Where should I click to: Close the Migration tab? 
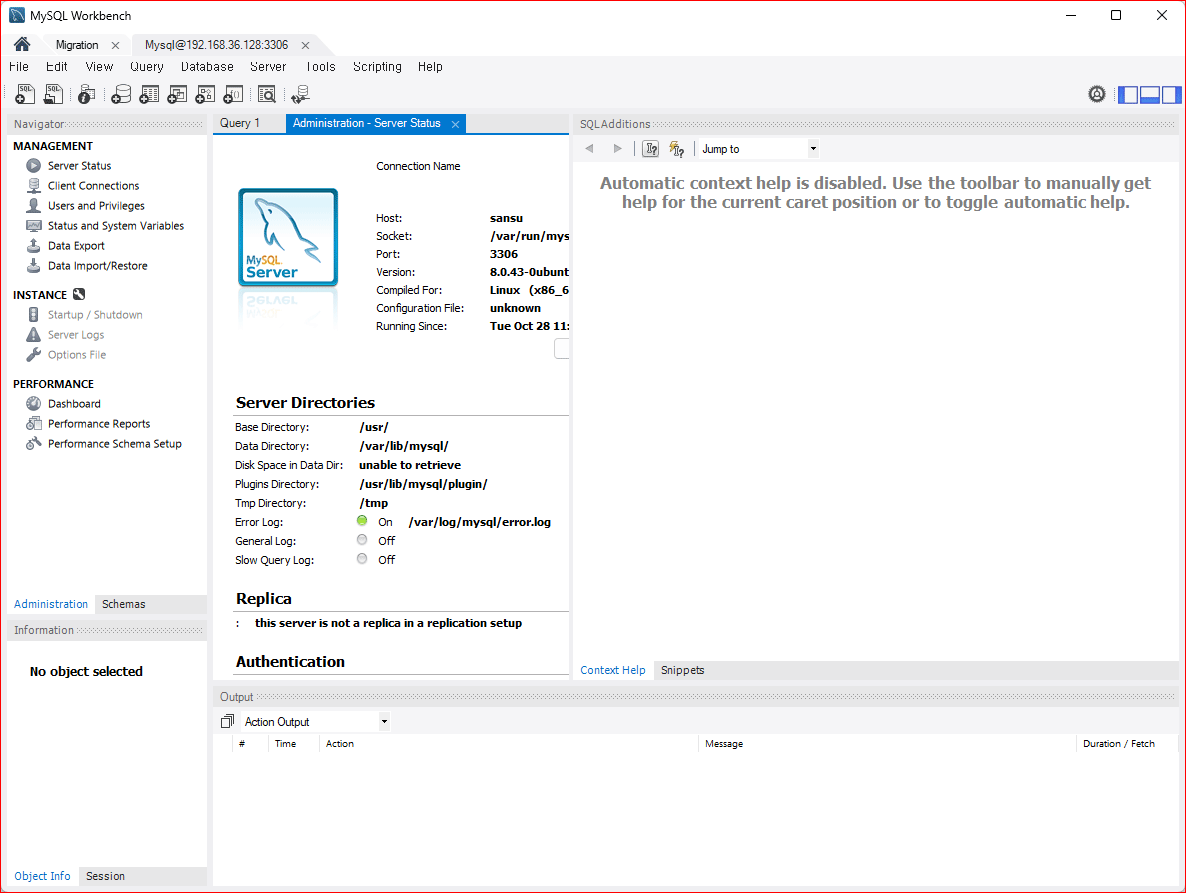coord(115,45)
